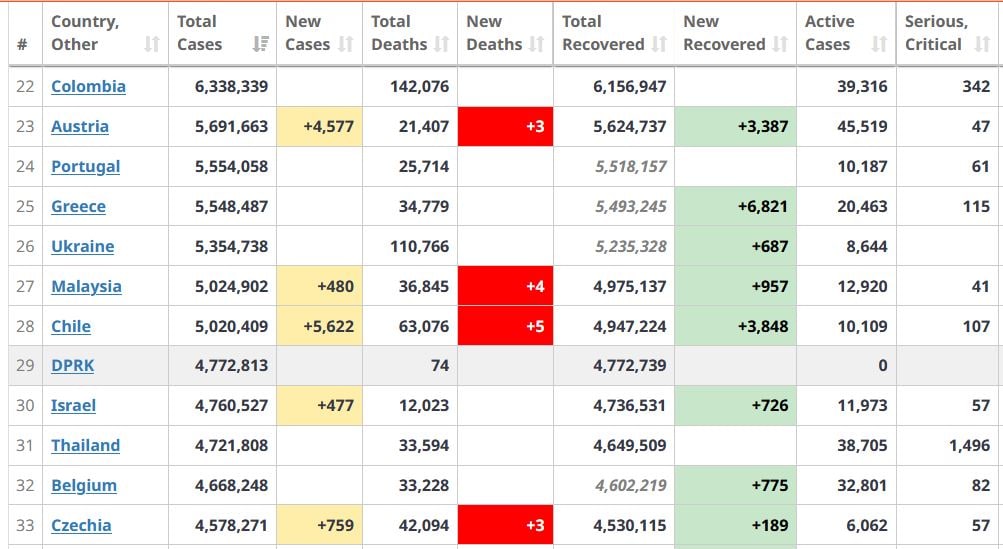
Task: Open the Israel country link
Action: click(74, 406)
